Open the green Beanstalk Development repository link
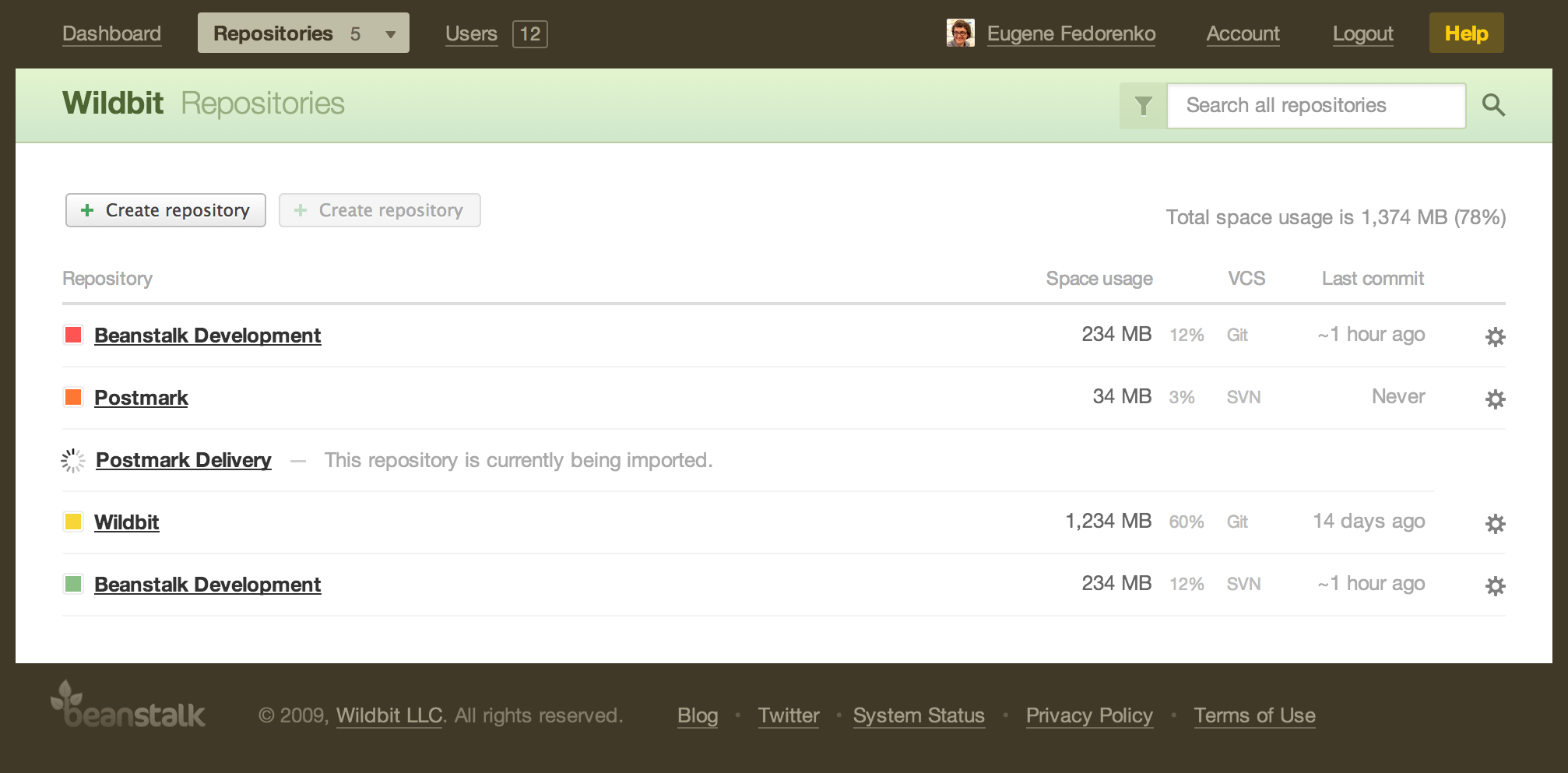Viewport: 1568px width, 773px height. (x=207, y=585)
